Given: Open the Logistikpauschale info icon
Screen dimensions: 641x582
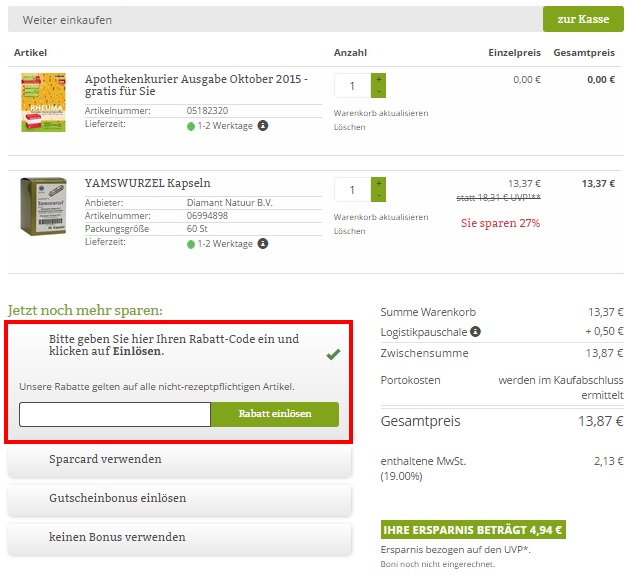Looking at the screenshot, I should pyautogui.click(x=475, y=331).
